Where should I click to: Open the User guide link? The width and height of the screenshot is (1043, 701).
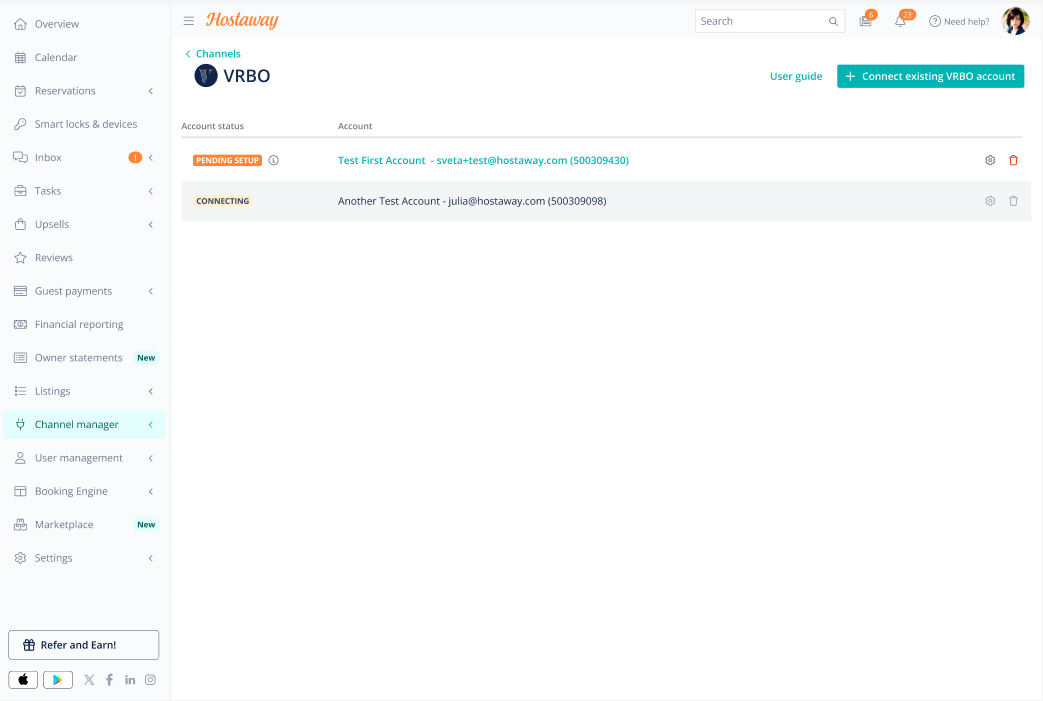(796, 76)
